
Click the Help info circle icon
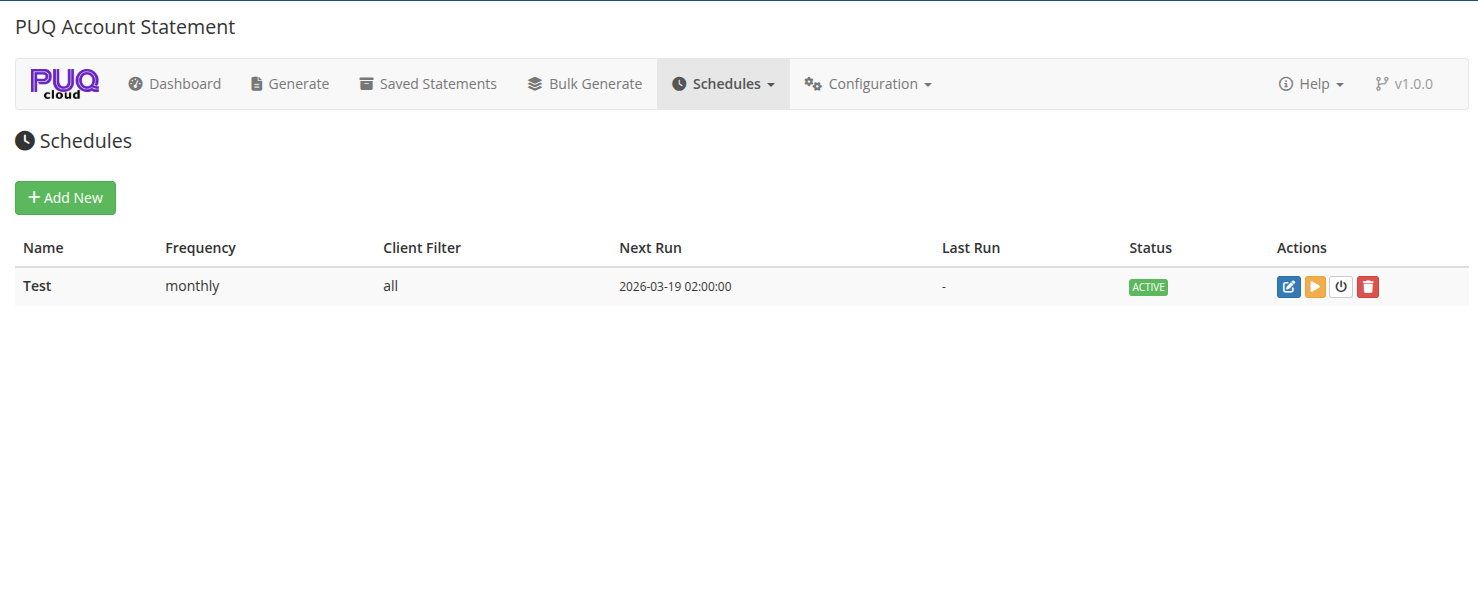coord(1286,84)
